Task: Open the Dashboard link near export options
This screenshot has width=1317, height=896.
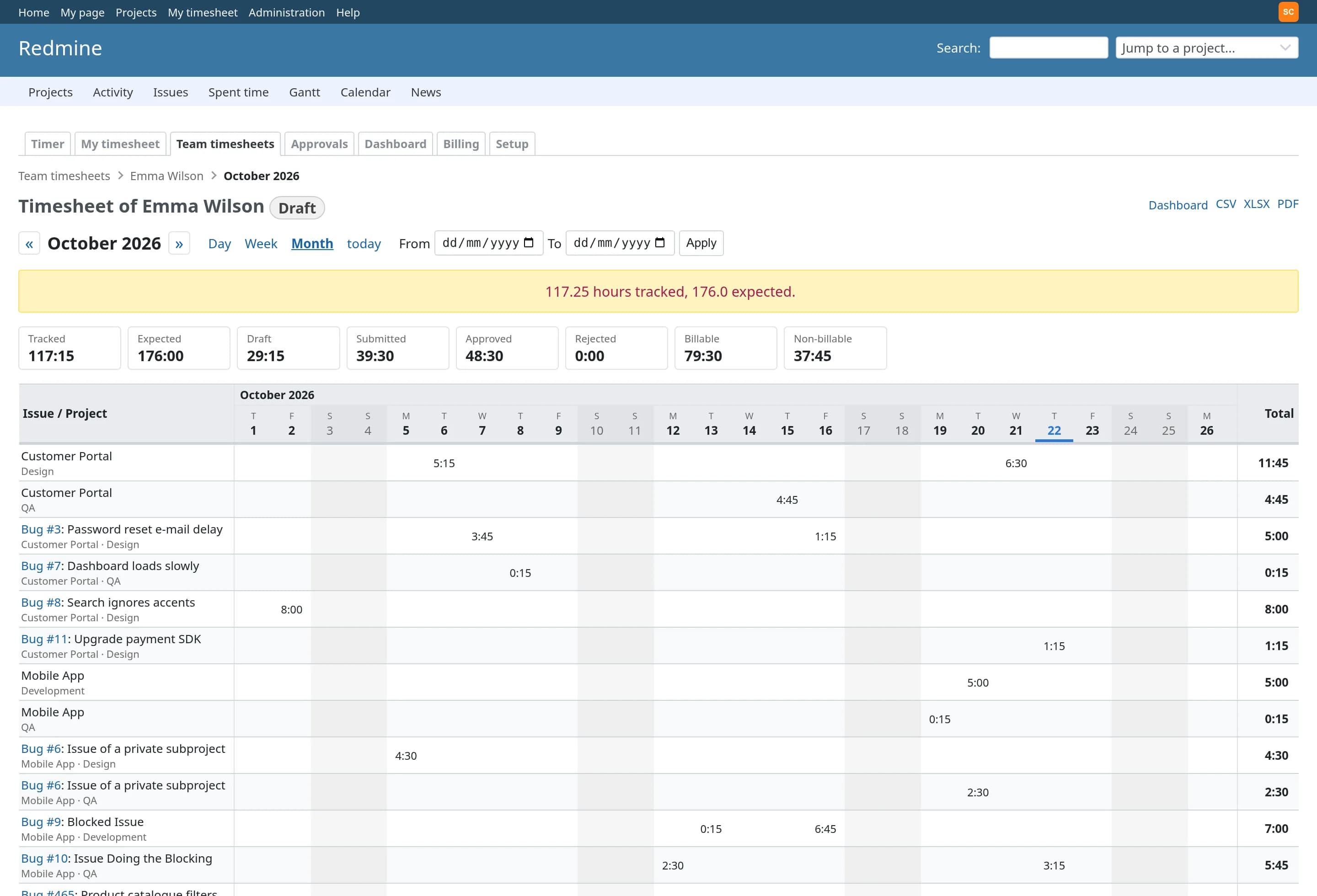Action: (x=1178, y=205)
